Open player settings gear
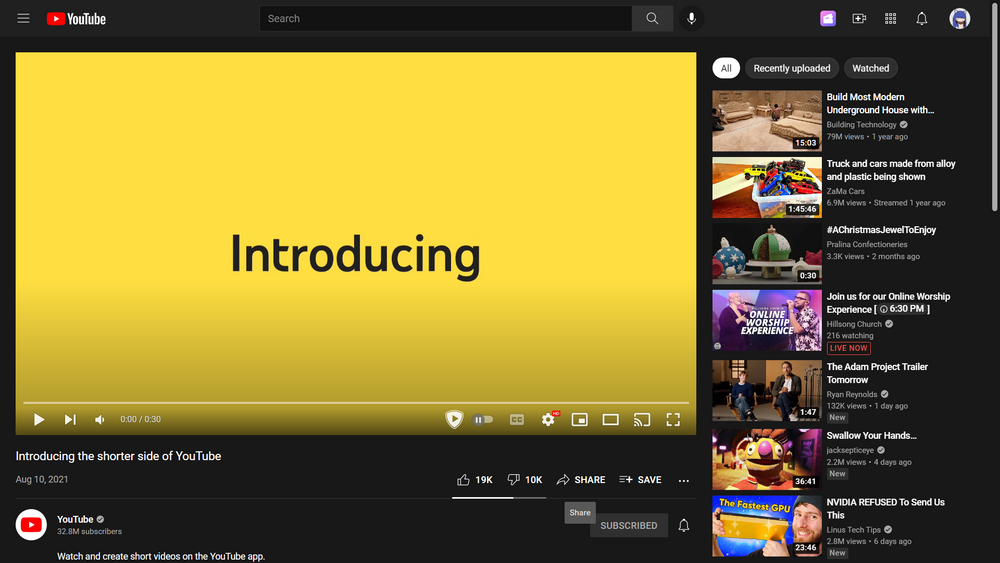Image resolution: width=1000 pixels, height=563 pixels. coord(548,419)
